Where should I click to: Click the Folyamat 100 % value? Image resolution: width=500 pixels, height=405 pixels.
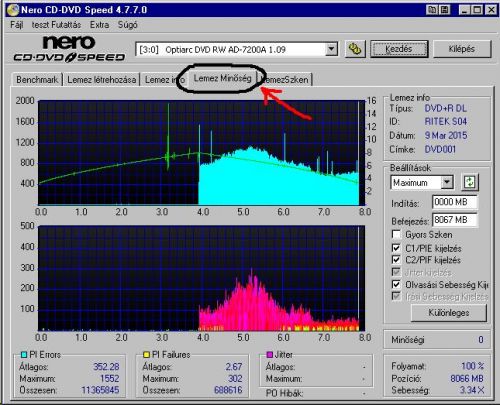coord(473,366)
